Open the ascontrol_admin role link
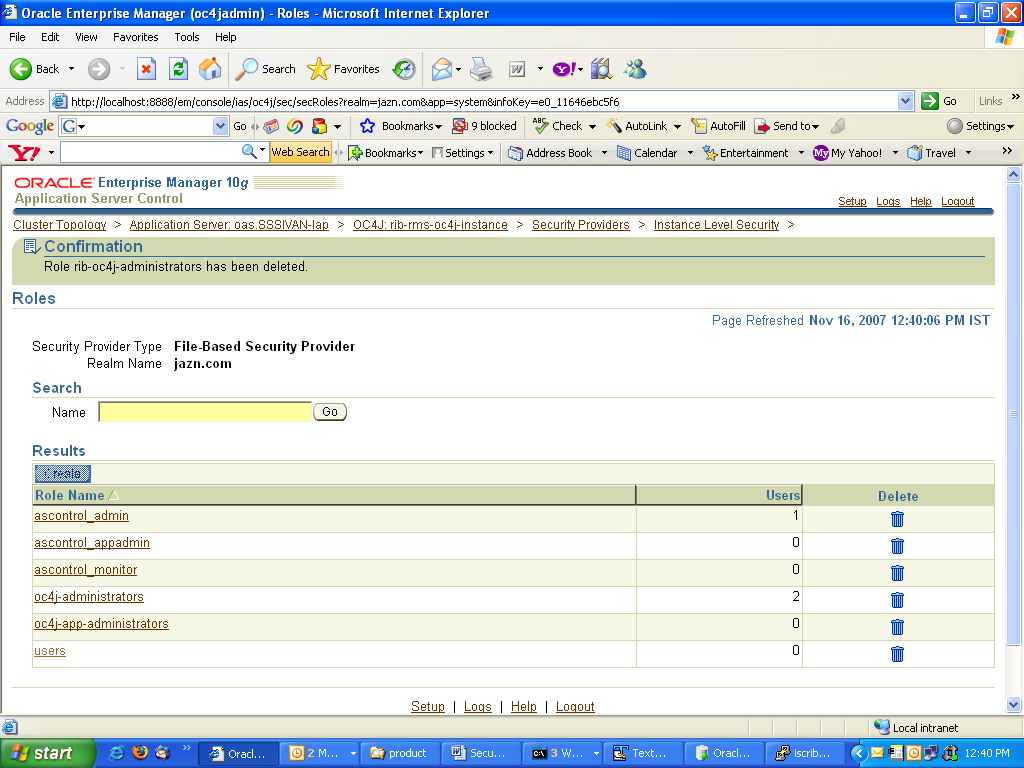1024x768 pixels. (x=81, y=516)
